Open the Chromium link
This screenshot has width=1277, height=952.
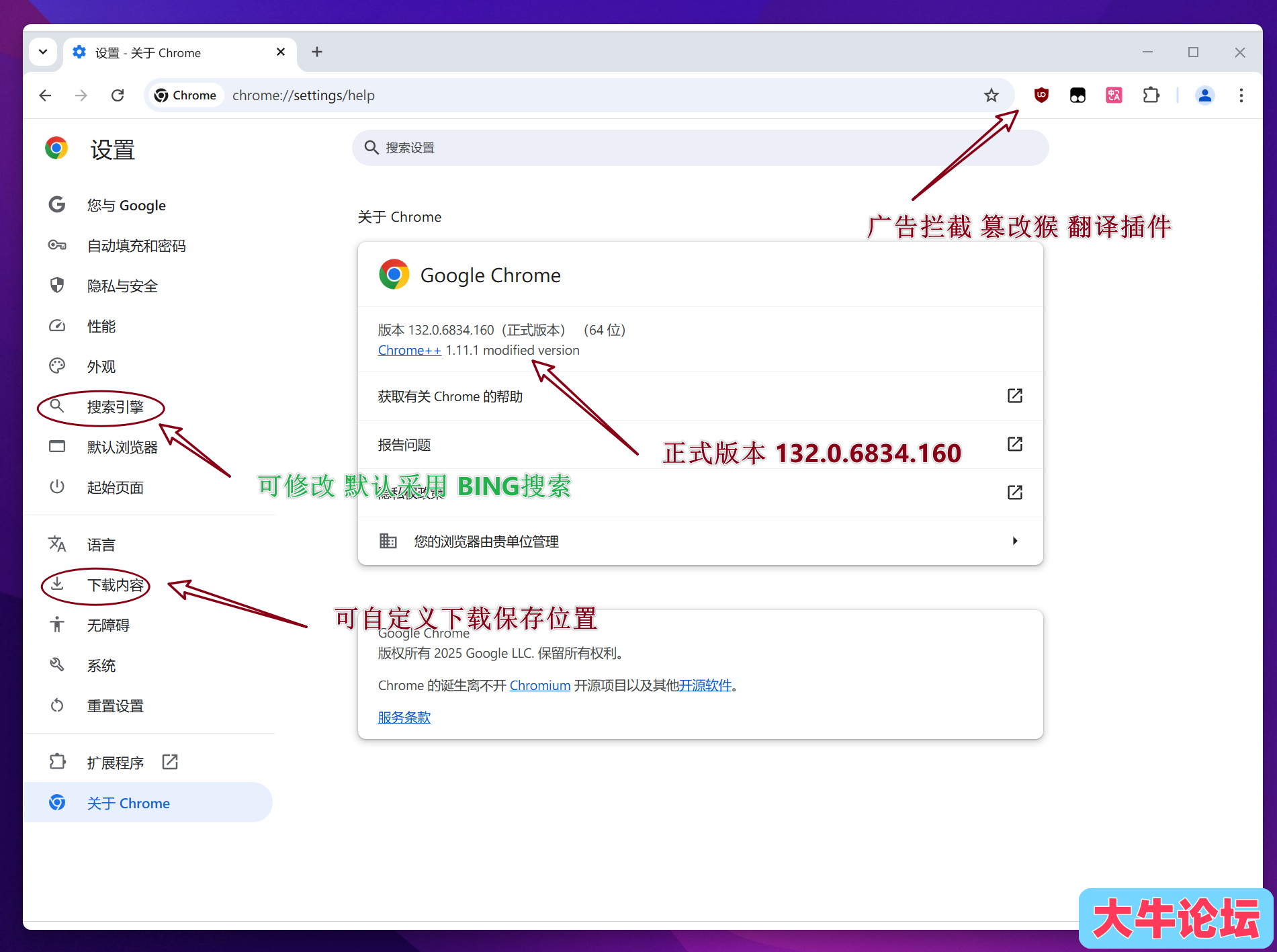(x=540, y=685)
